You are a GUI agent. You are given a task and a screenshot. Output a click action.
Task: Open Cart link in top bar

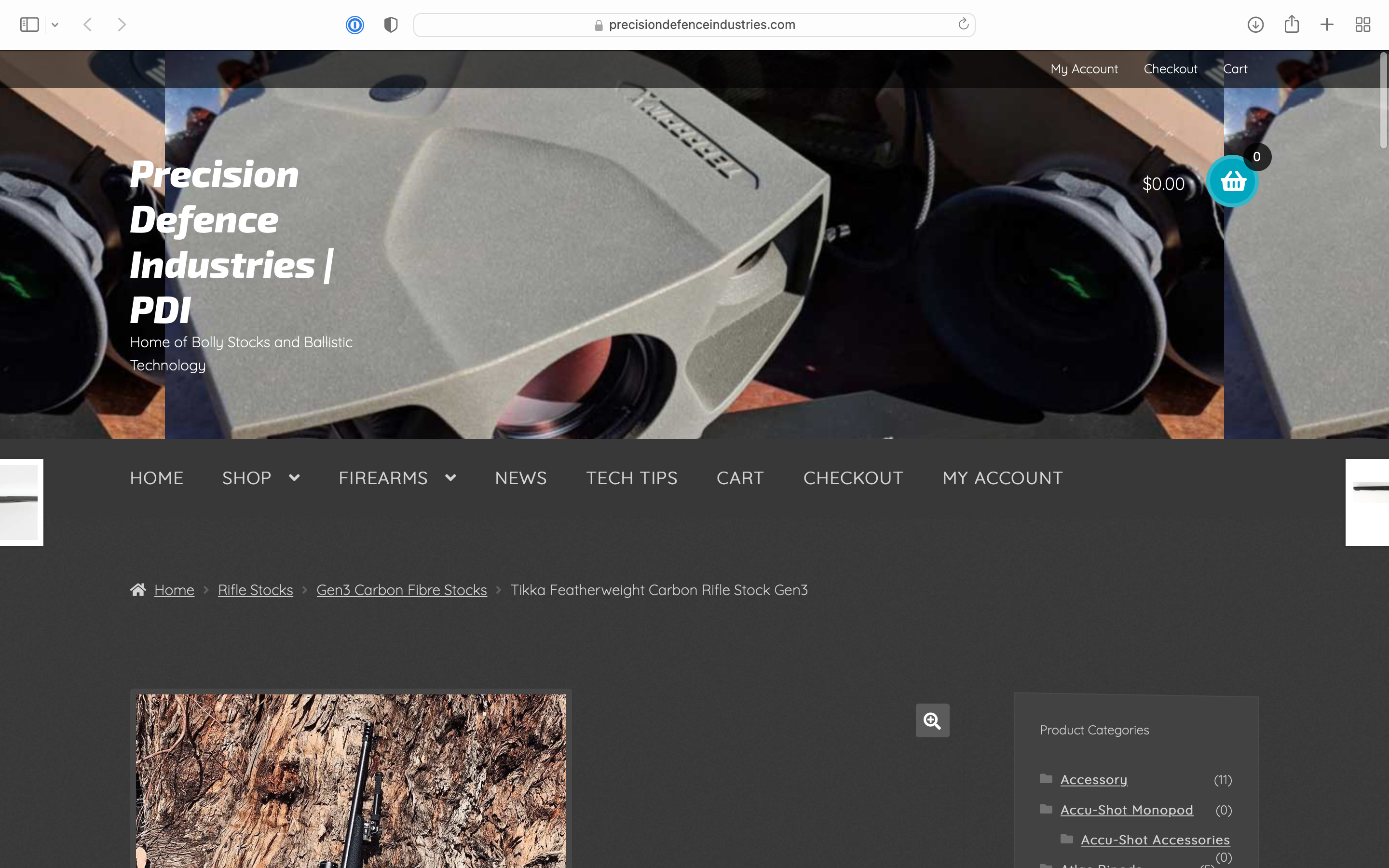coord(1235,69)
